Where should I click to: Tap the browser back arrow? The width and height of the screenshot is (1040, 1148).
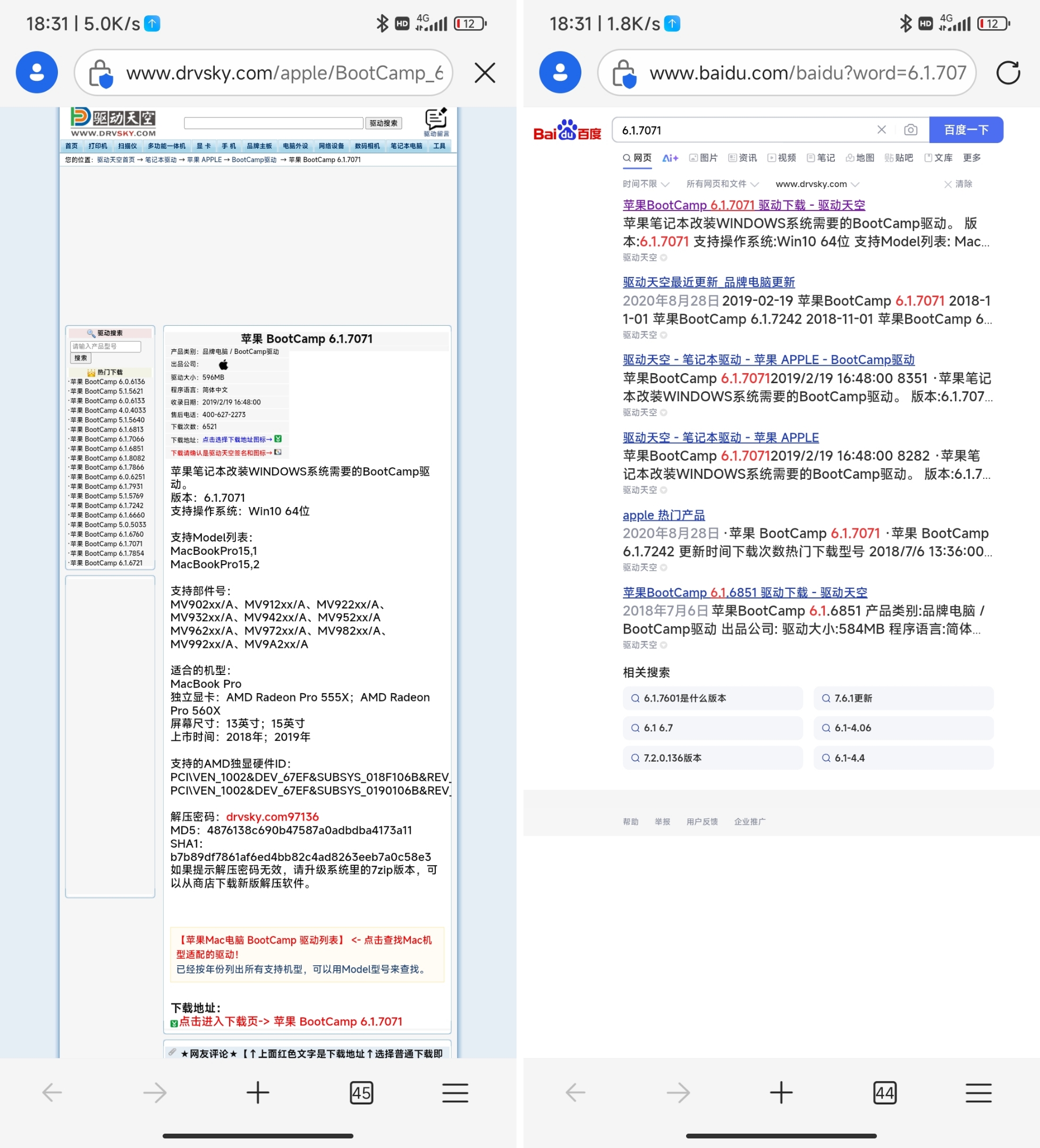51,1093
